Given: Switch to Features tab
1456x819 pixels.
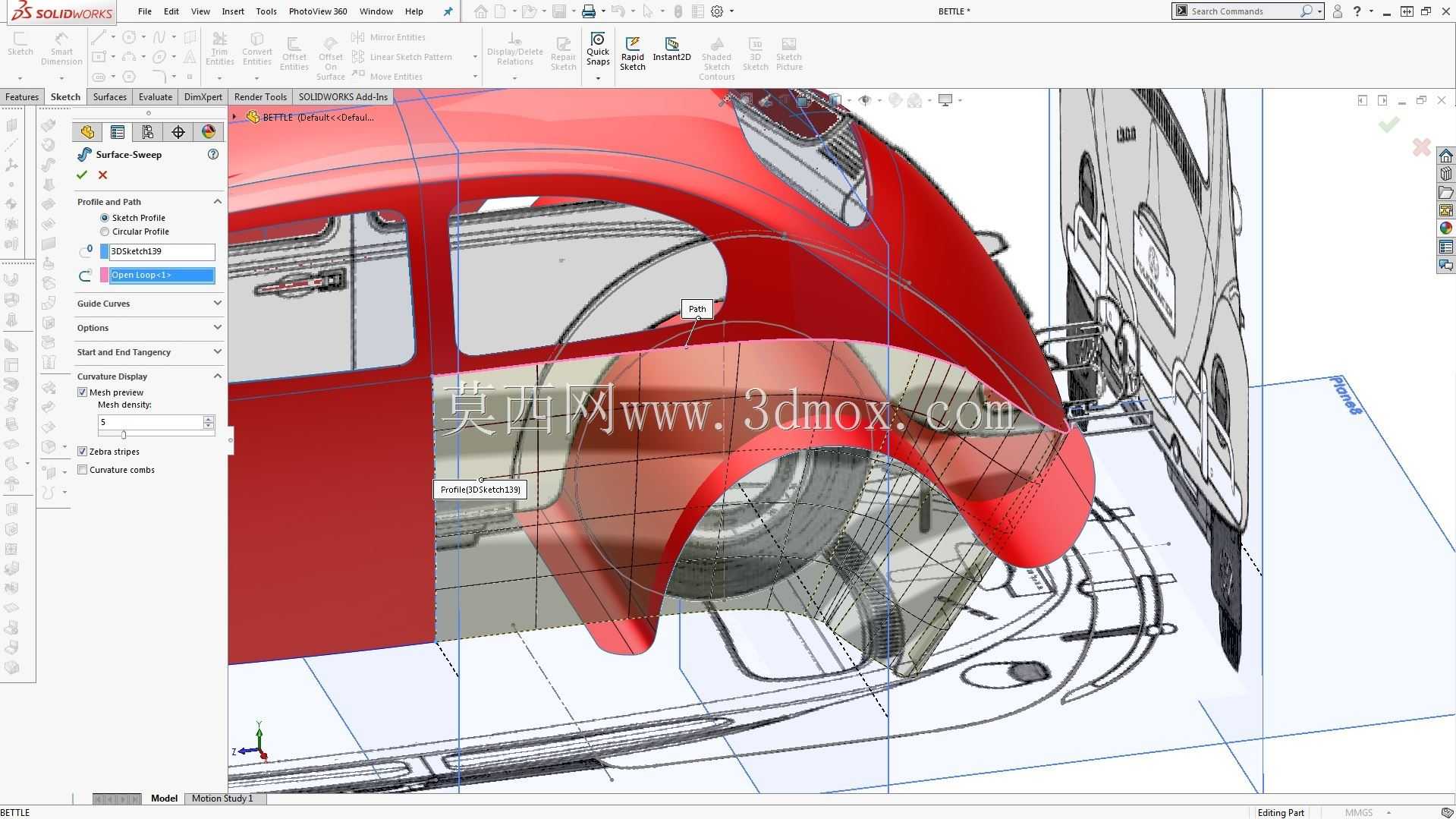Looking at the screenshot, I should [22, 97].
